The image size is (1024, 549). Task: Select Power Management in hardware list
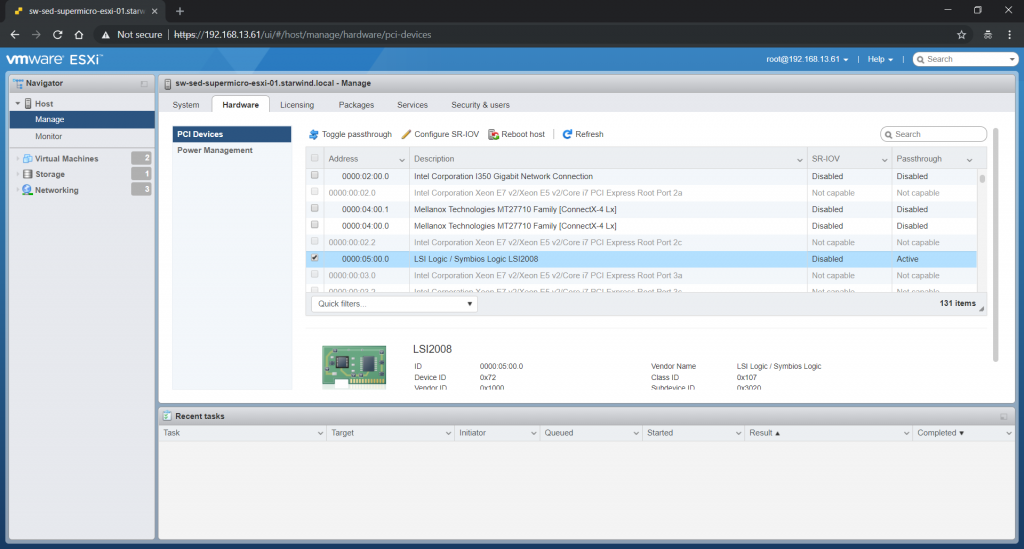(x=231, y=150)
